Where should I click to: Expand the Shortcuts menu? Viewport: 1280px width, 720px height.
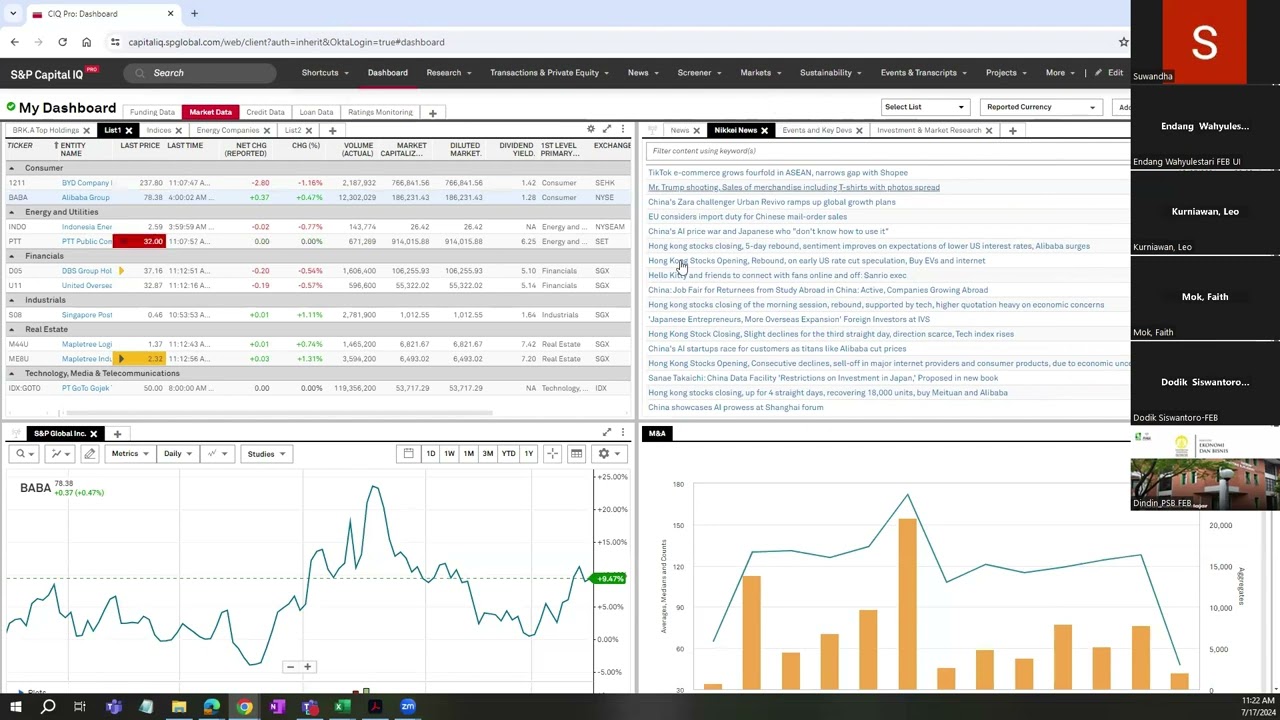click(x=325, y=73)
